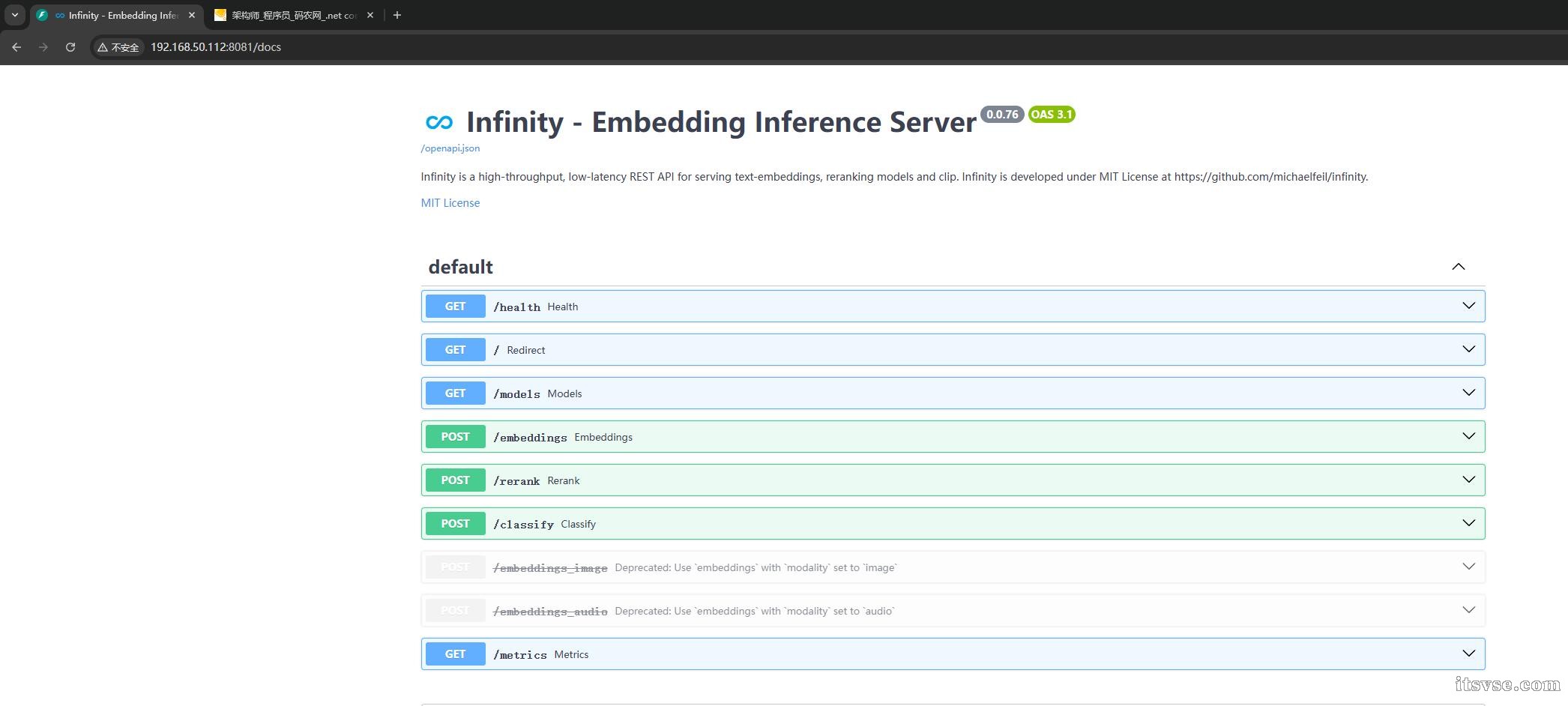Close the second browser tab

coord(370,15)
